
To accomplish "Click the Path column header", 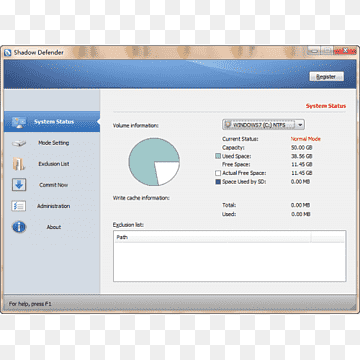I will [213, 238].
